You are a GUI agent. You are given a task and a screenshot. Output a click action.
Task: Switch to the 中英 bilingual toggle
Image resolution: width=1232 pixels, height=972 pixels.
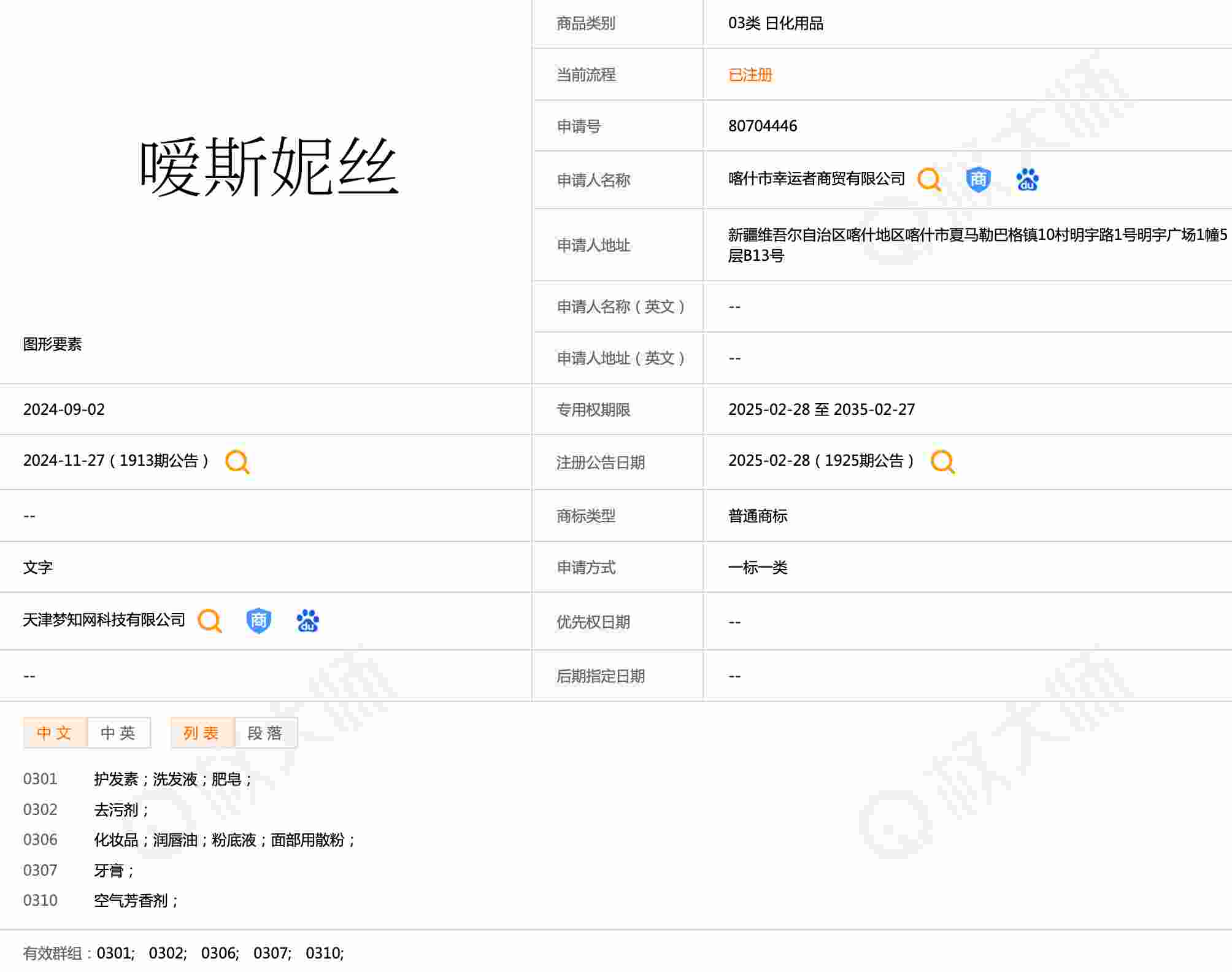click(x=118, y=733)
